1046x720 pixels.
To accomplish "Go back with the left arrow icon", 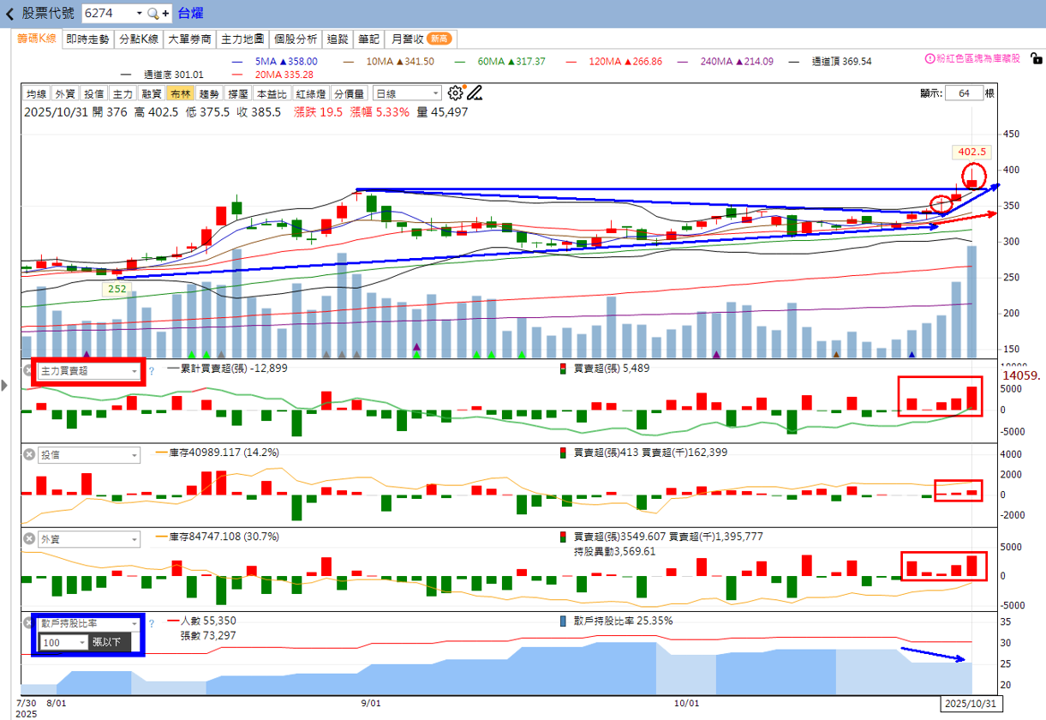I will coord(9,13).
